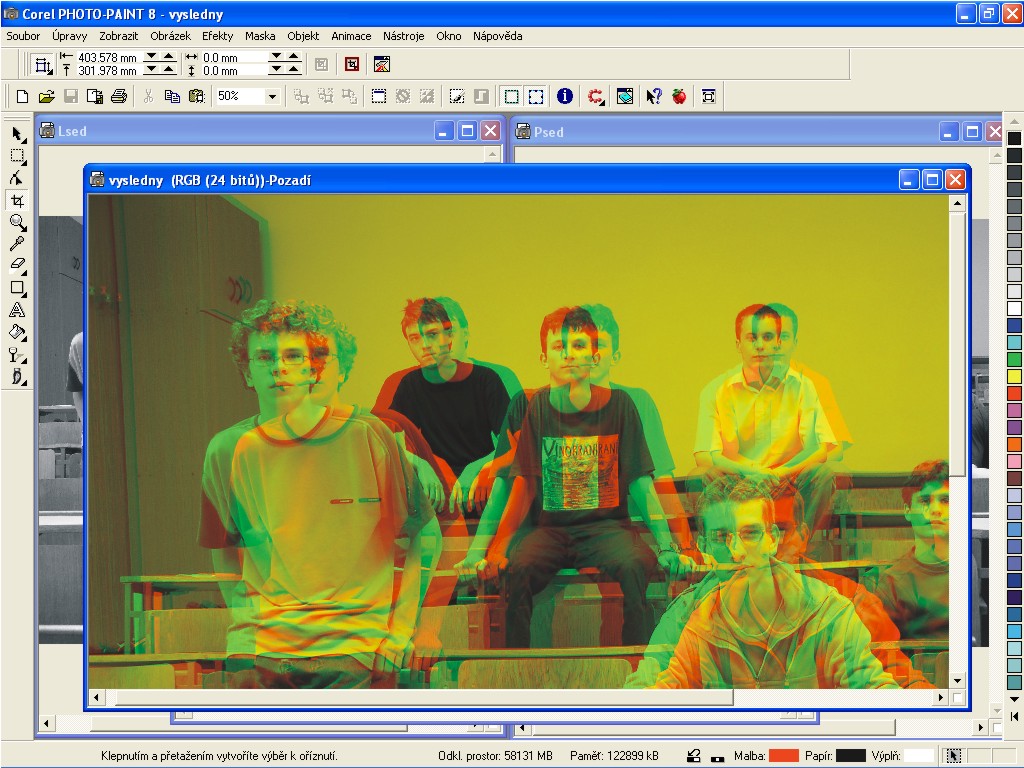Select the Zoom magnifier tool
Viewport: 1024px width, 768px height.
click(x=18, y=222)
